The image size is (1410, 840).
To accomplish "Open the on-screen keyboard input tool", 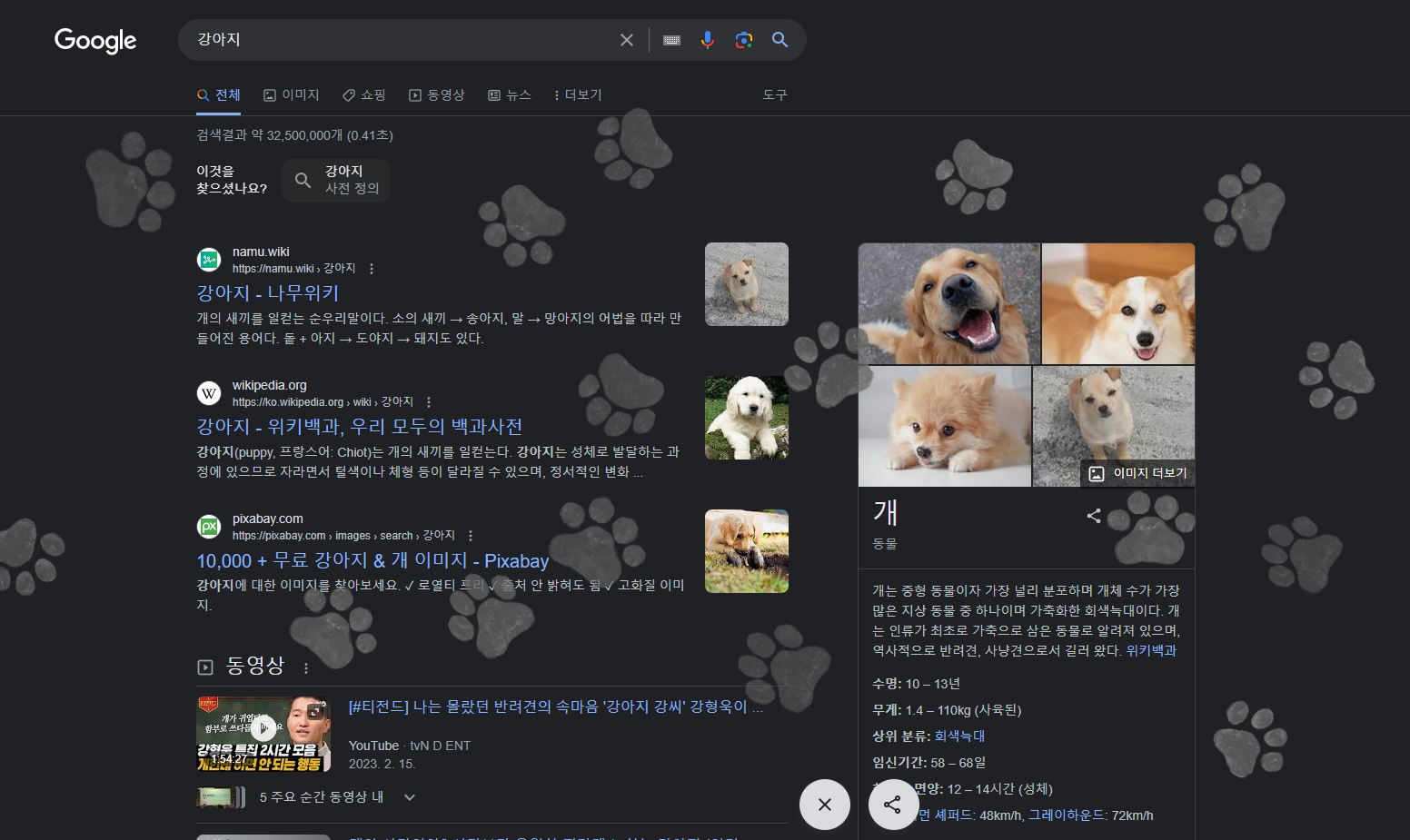I will pyautogui.click(x=672, y=40).
